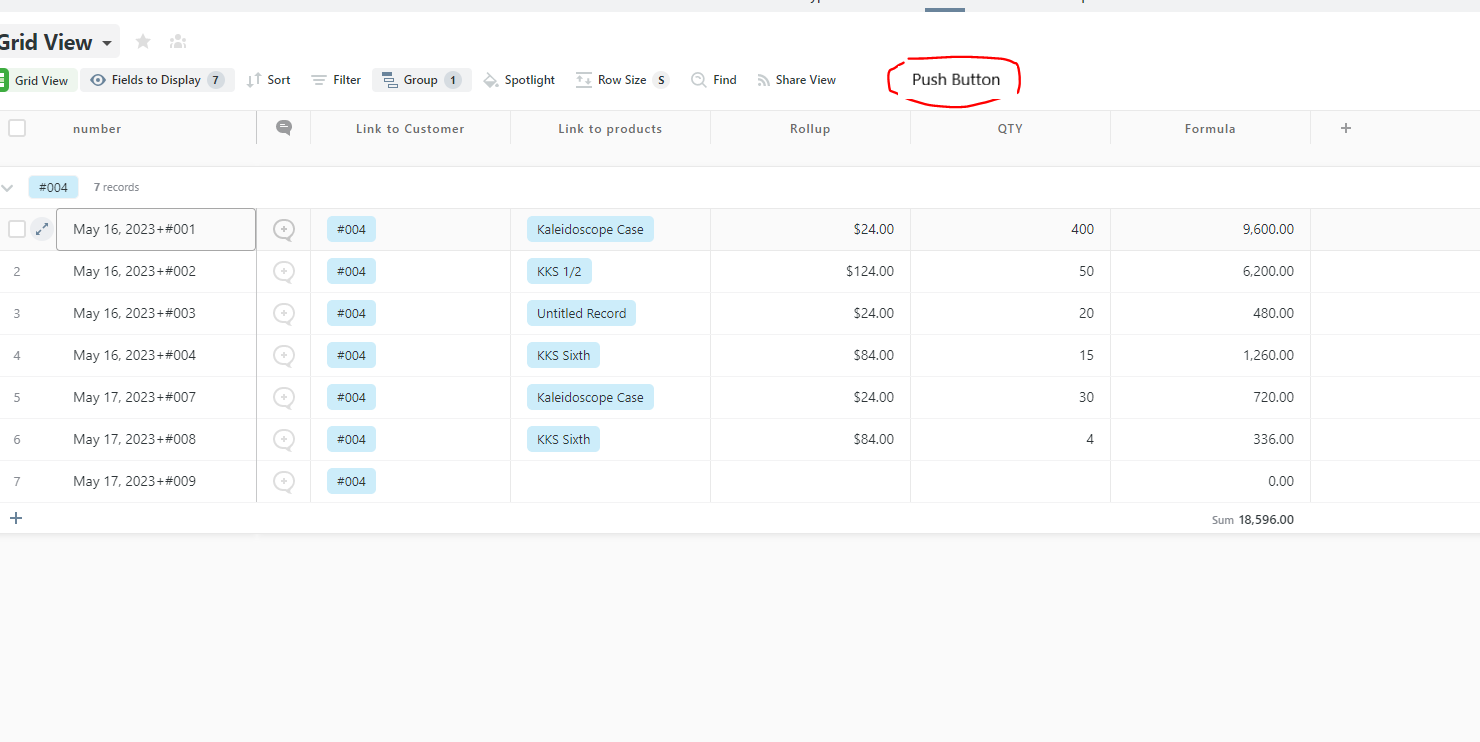Open the Filter menu
The height and width of the screenshot is (742, 1480).
pos(336,80)
